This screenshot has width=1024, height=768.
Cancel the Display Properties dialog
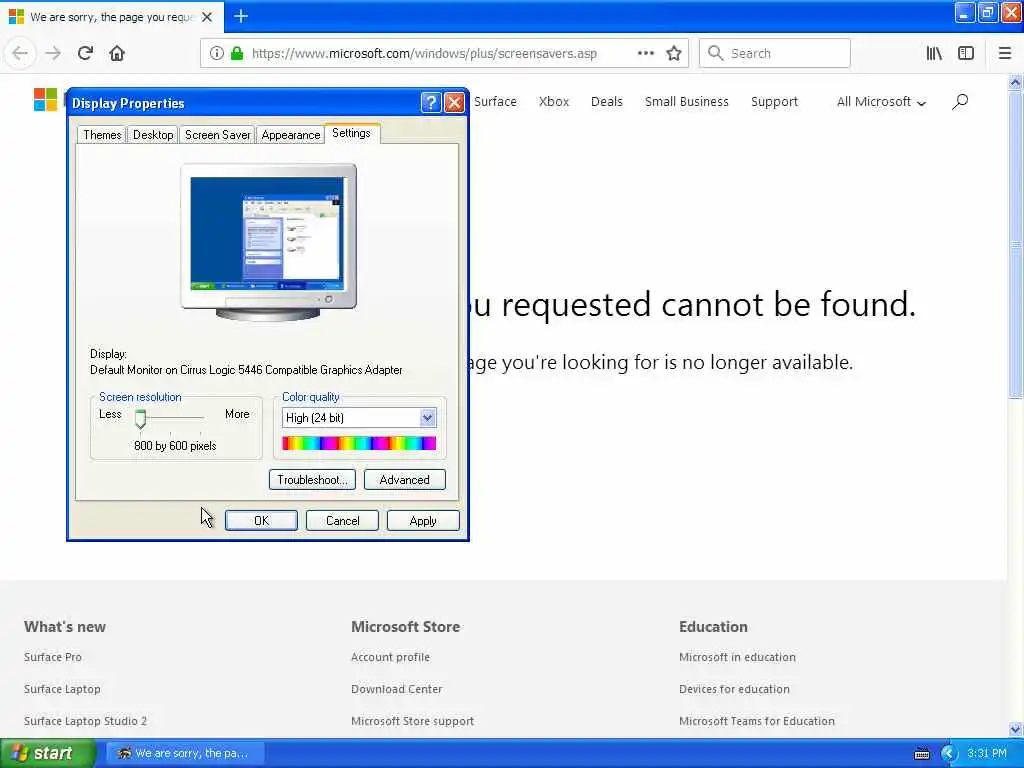[x=342, y=520]
